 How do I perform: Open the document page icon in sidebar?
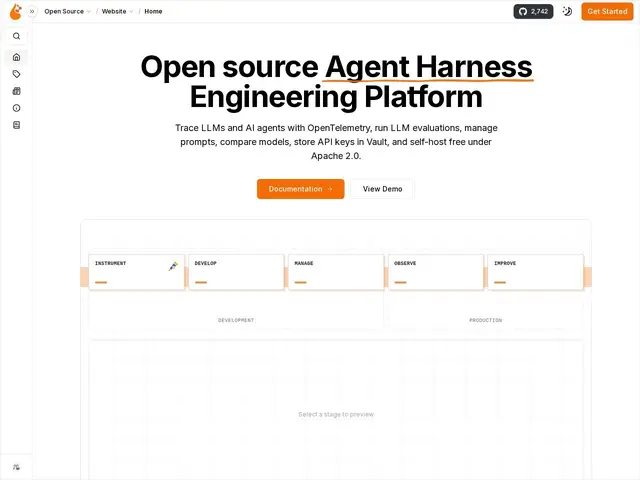[x=16, y=125]
